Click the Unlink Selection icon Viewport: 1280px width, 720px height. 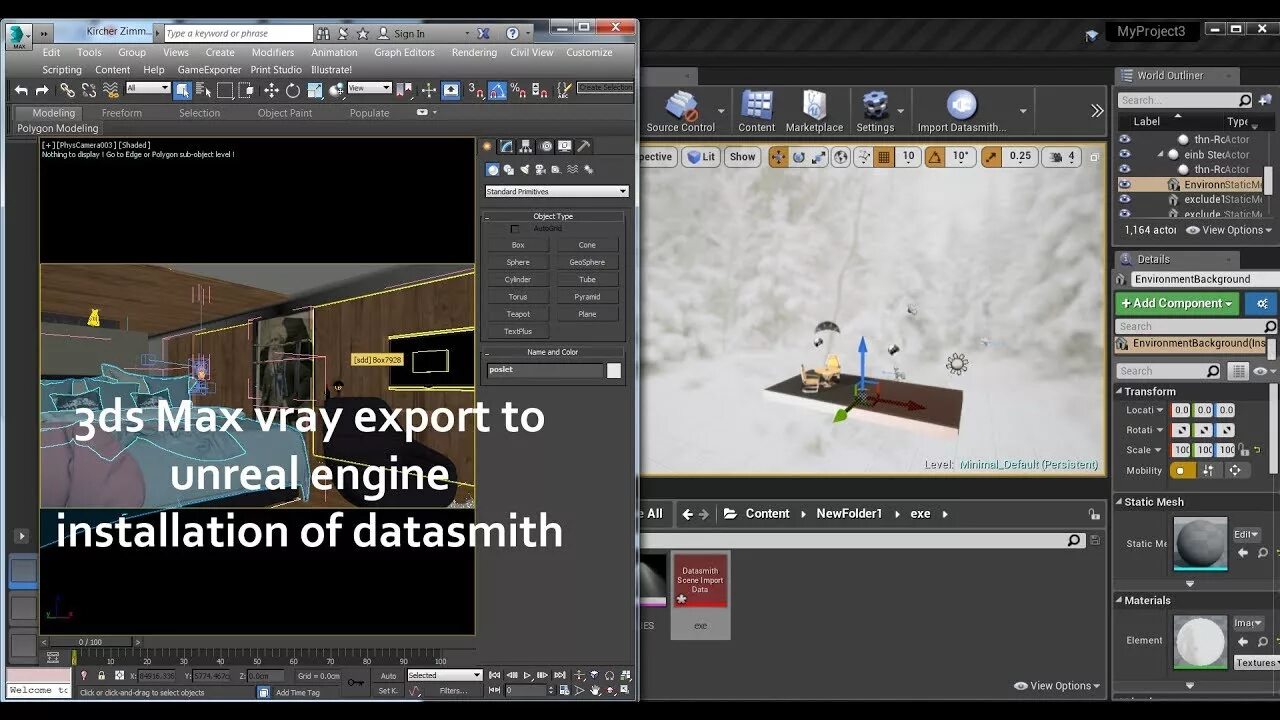click(x=88, y=90)
